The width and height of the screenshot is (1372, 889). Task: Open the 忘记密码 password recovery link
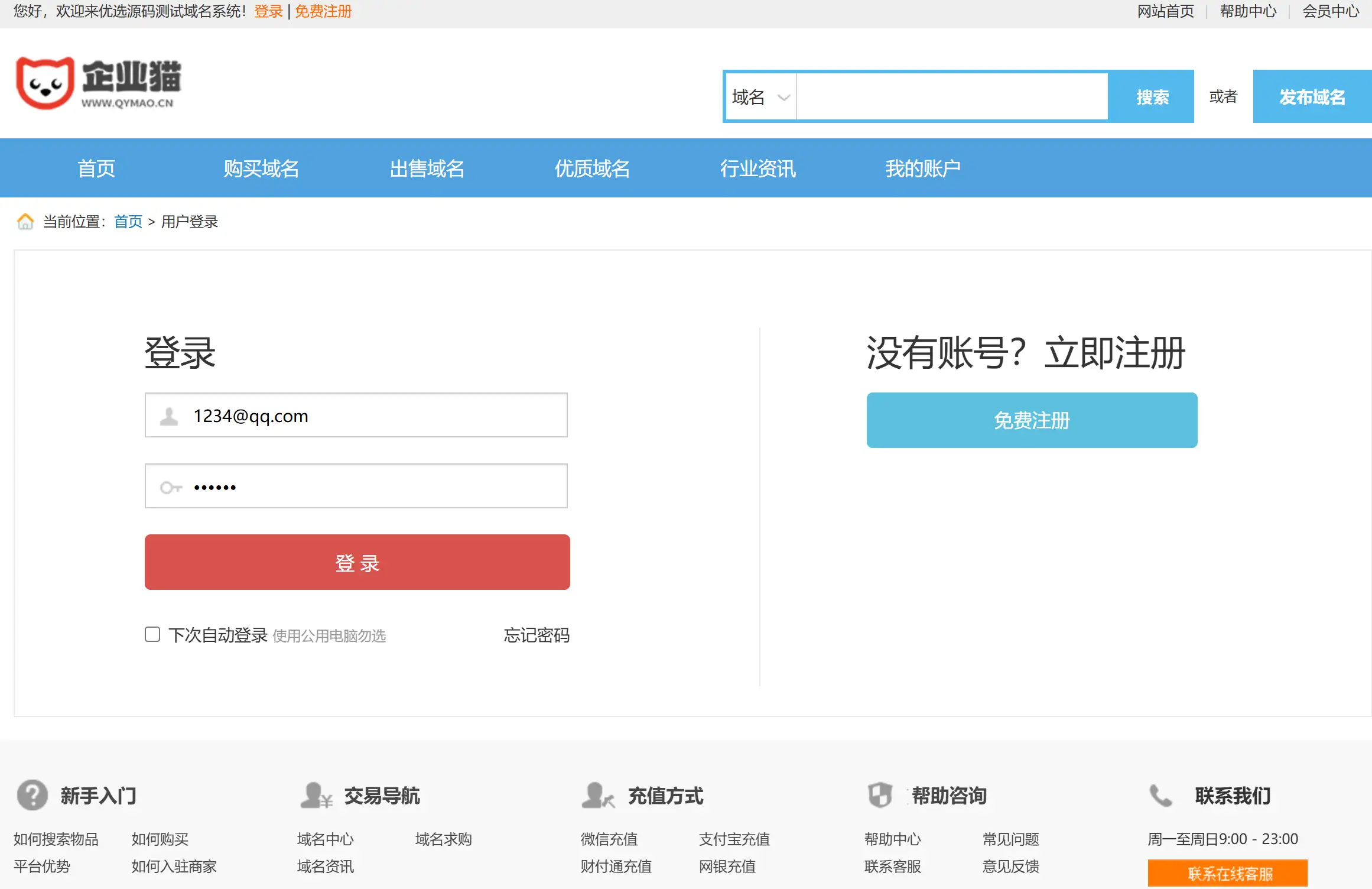tap(535, 635)
